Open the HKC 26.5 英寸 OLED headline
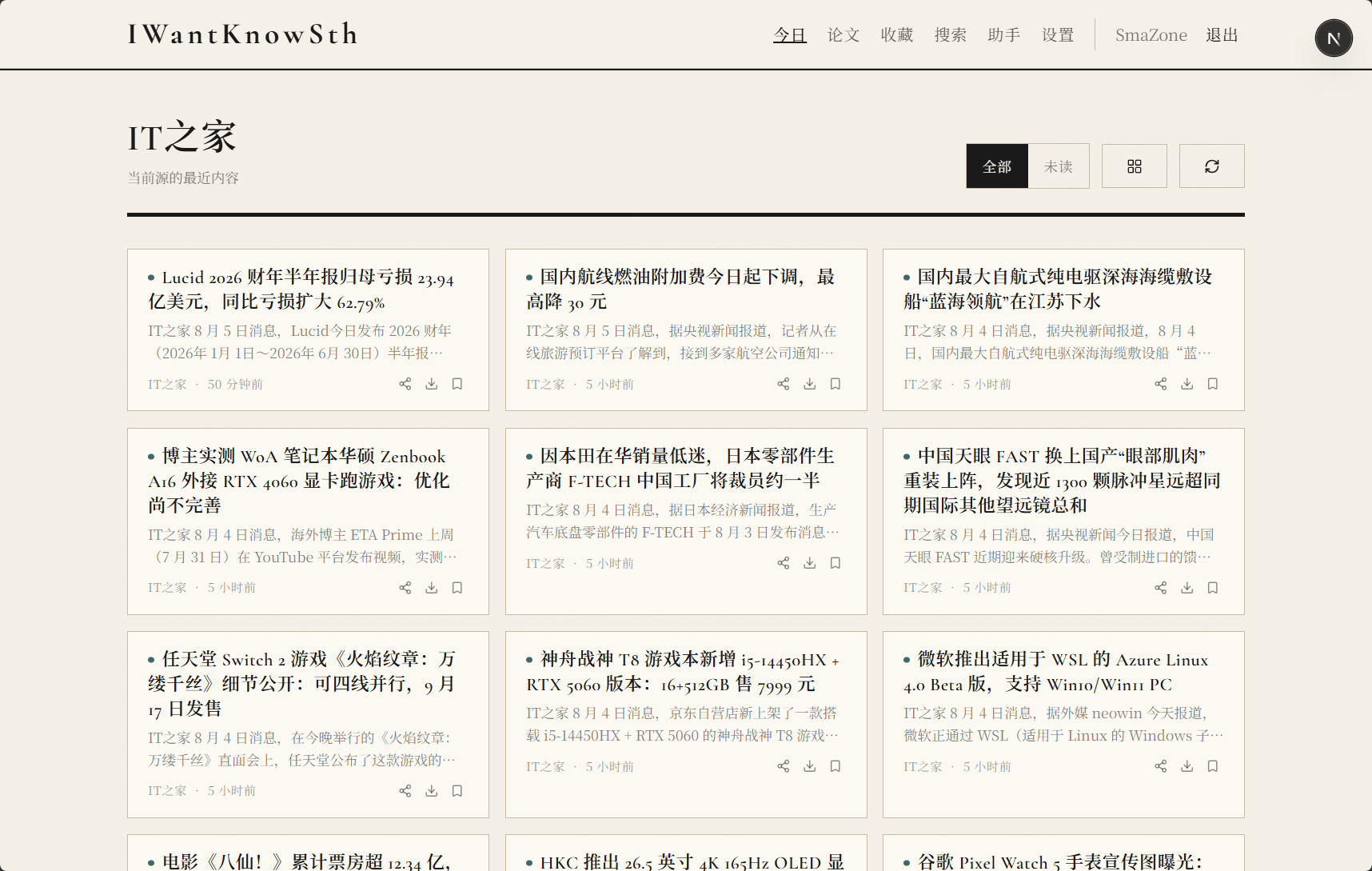Viewport: 1372px width, 871px height. [685, 861]
